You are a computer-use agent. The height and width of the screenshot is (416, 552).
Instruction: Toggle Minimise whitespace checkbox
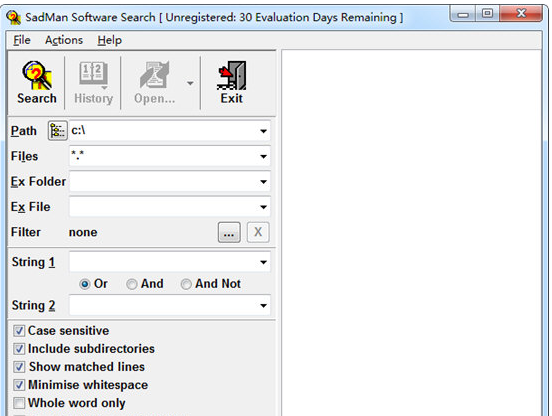point(19,385)
